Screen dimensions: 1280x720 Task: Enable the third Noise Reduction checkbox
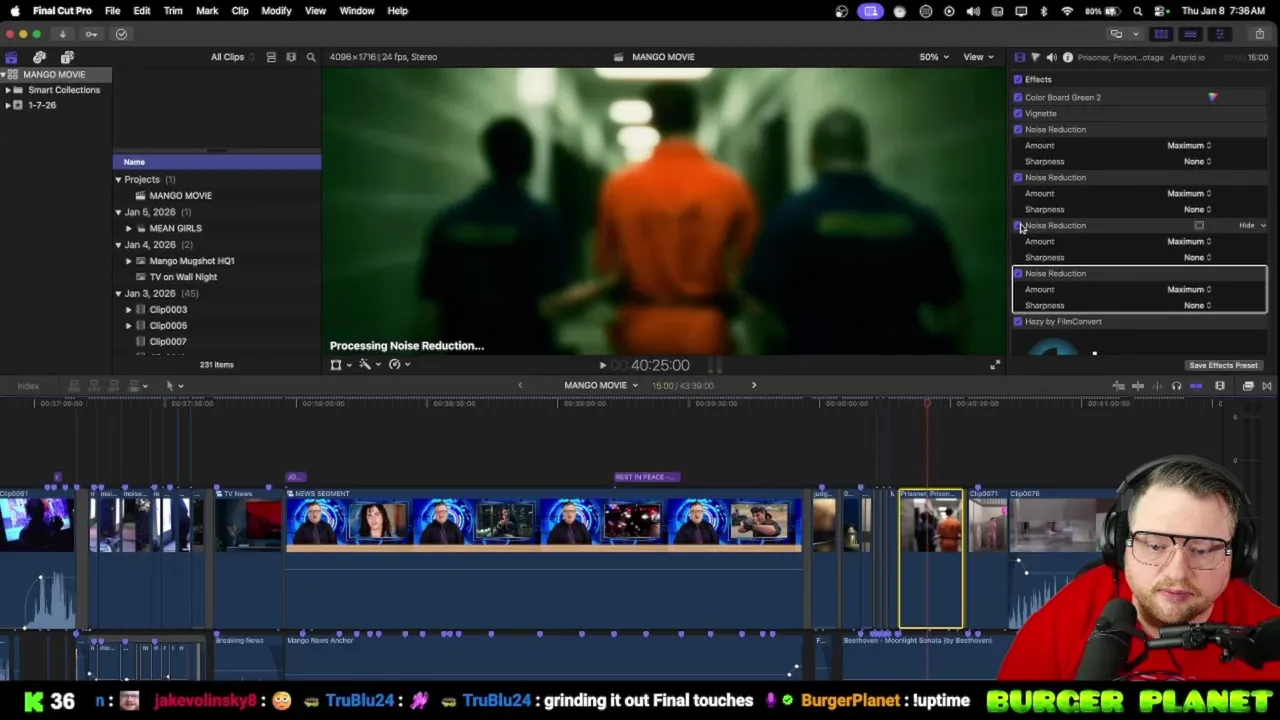1018,225
